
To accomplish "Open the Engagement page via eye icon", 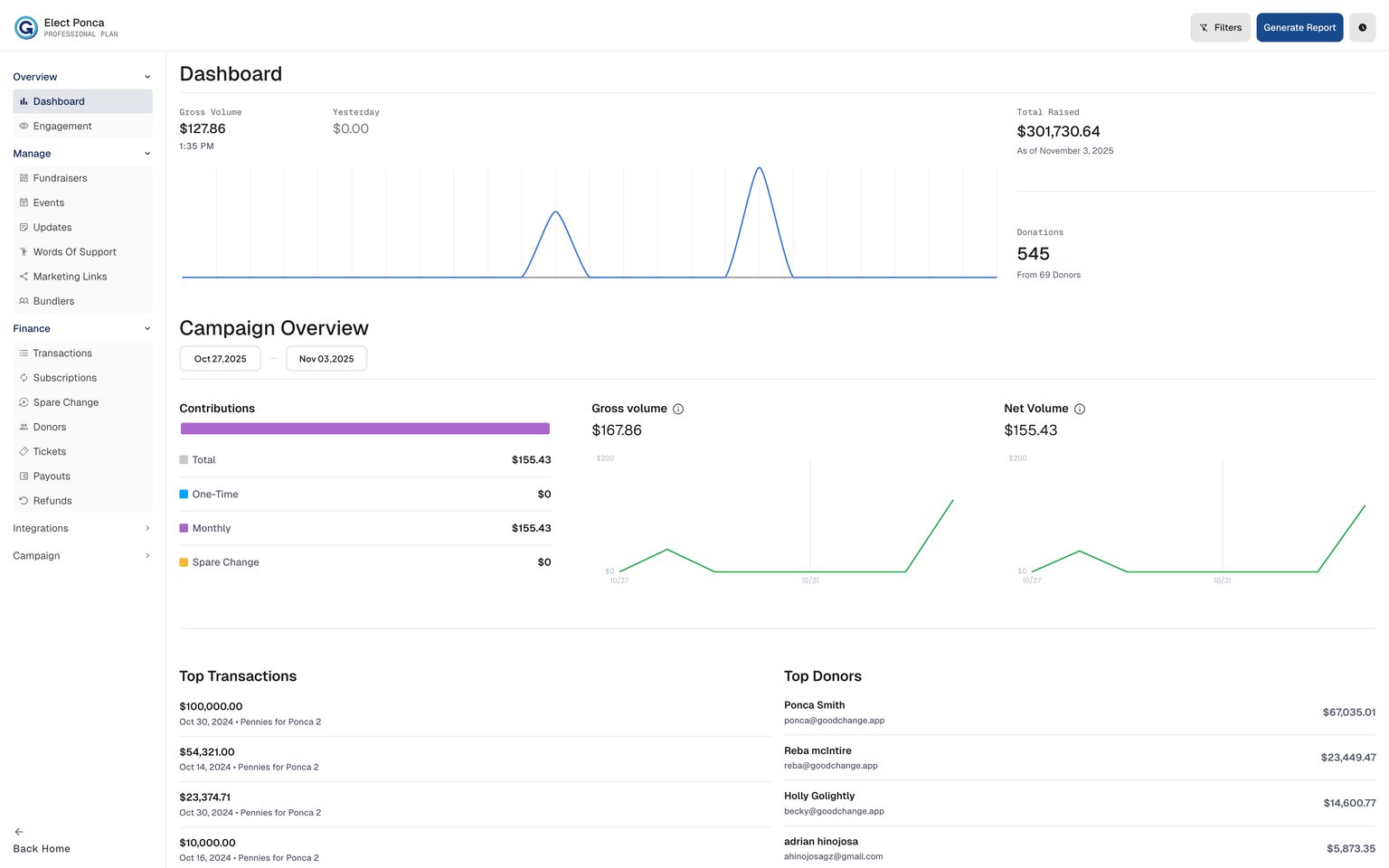I will [24, 127].
